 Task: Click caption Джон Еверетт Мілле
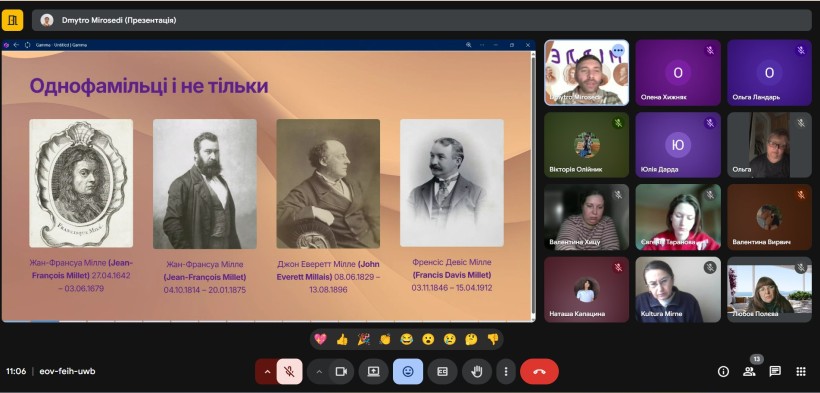(x=316, y=264)
